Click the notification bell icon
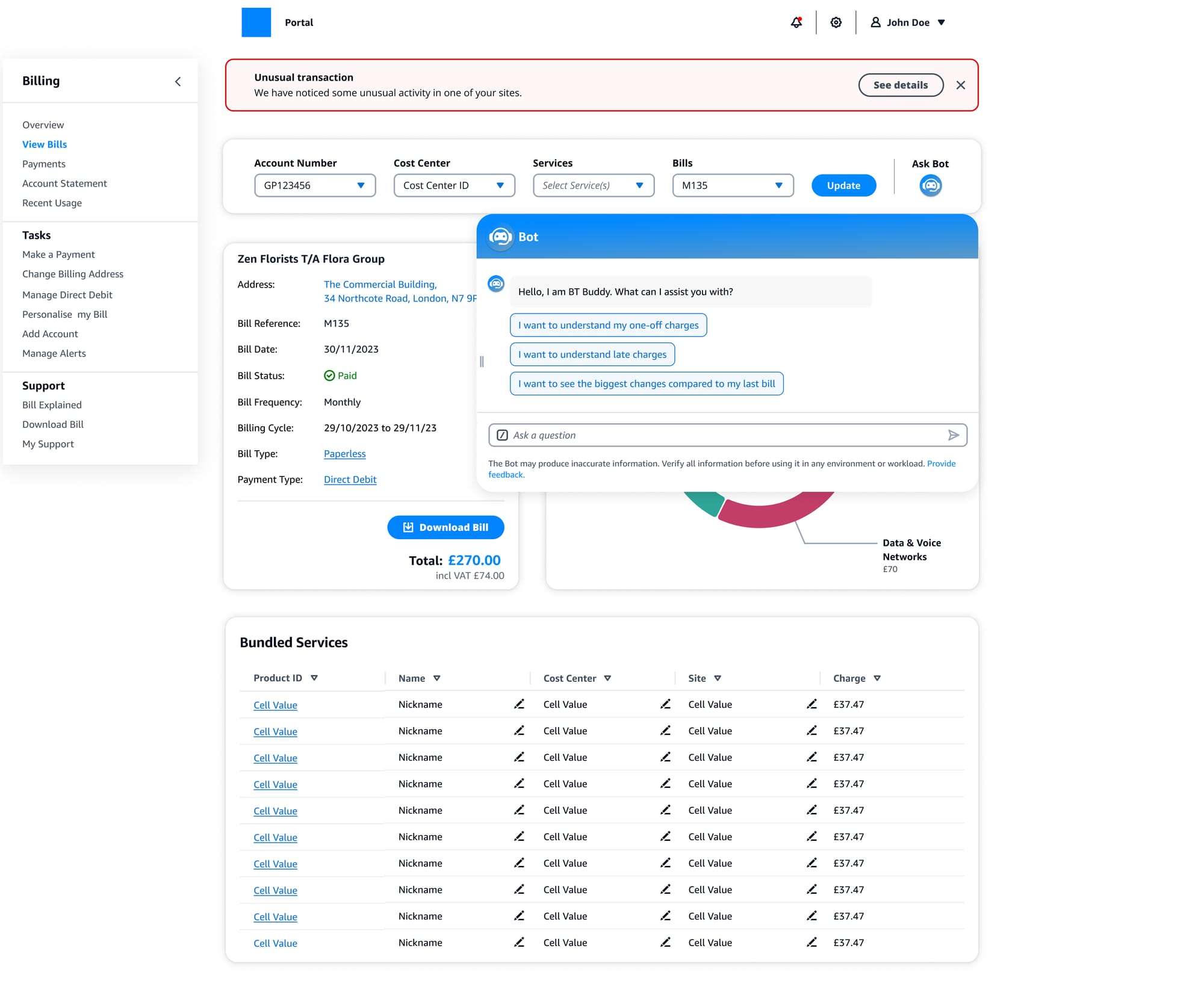This screenshot has height=990, width=1204. (x=796, y=22)
